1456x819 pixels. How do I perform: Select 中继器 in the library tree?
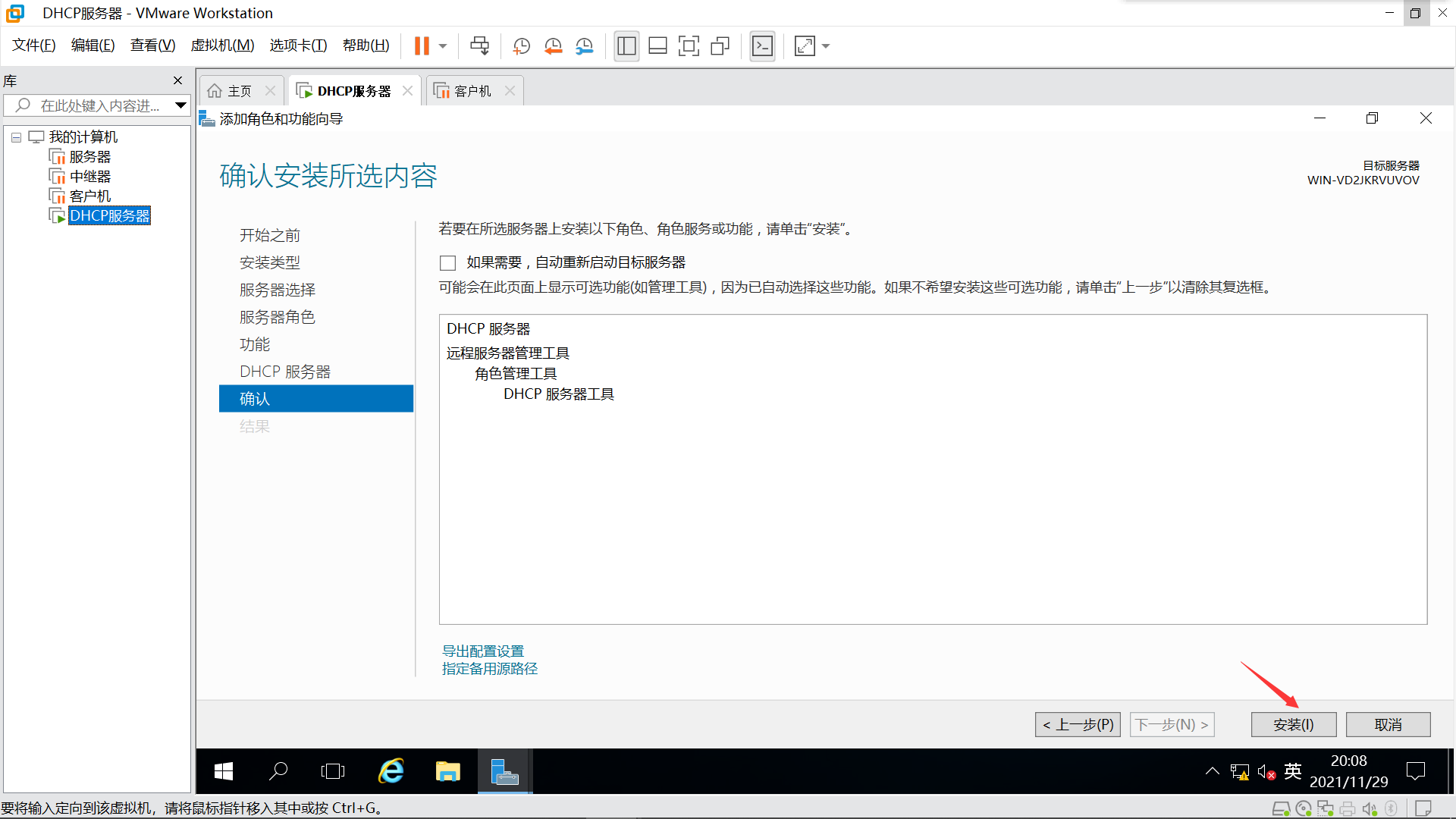pyautogui.click(x=89, y=176)
